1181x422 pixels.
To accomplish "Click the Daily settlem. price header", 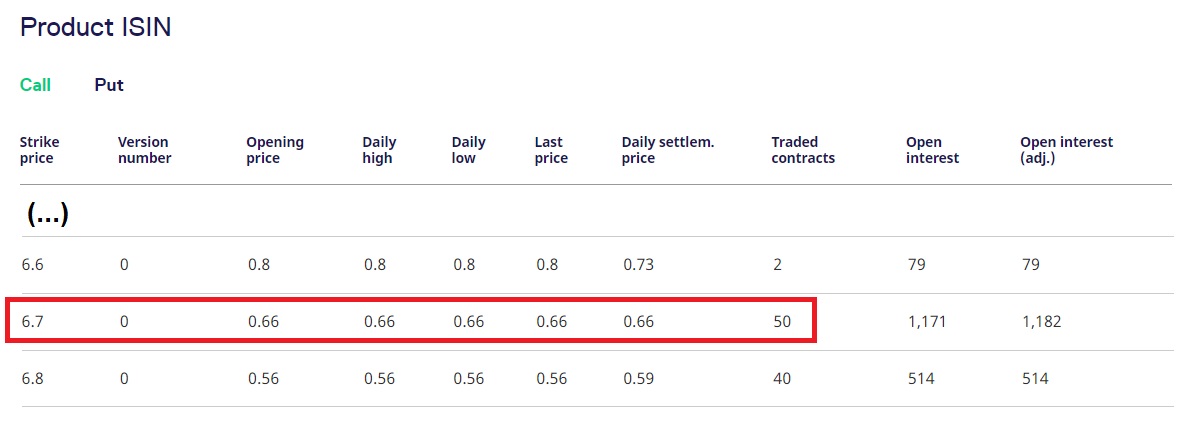I will (x=667, y=150).
